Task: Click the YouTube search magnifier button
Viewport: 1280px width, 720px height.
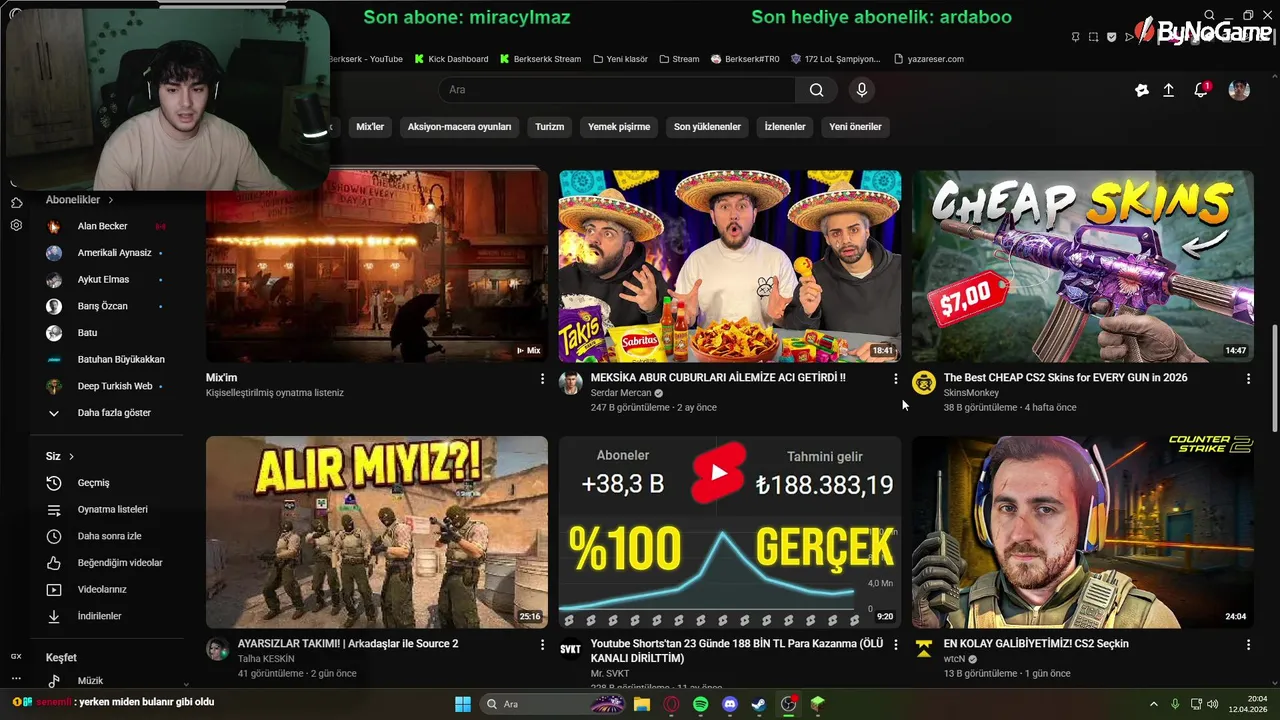Action: [x=816, y=90]
